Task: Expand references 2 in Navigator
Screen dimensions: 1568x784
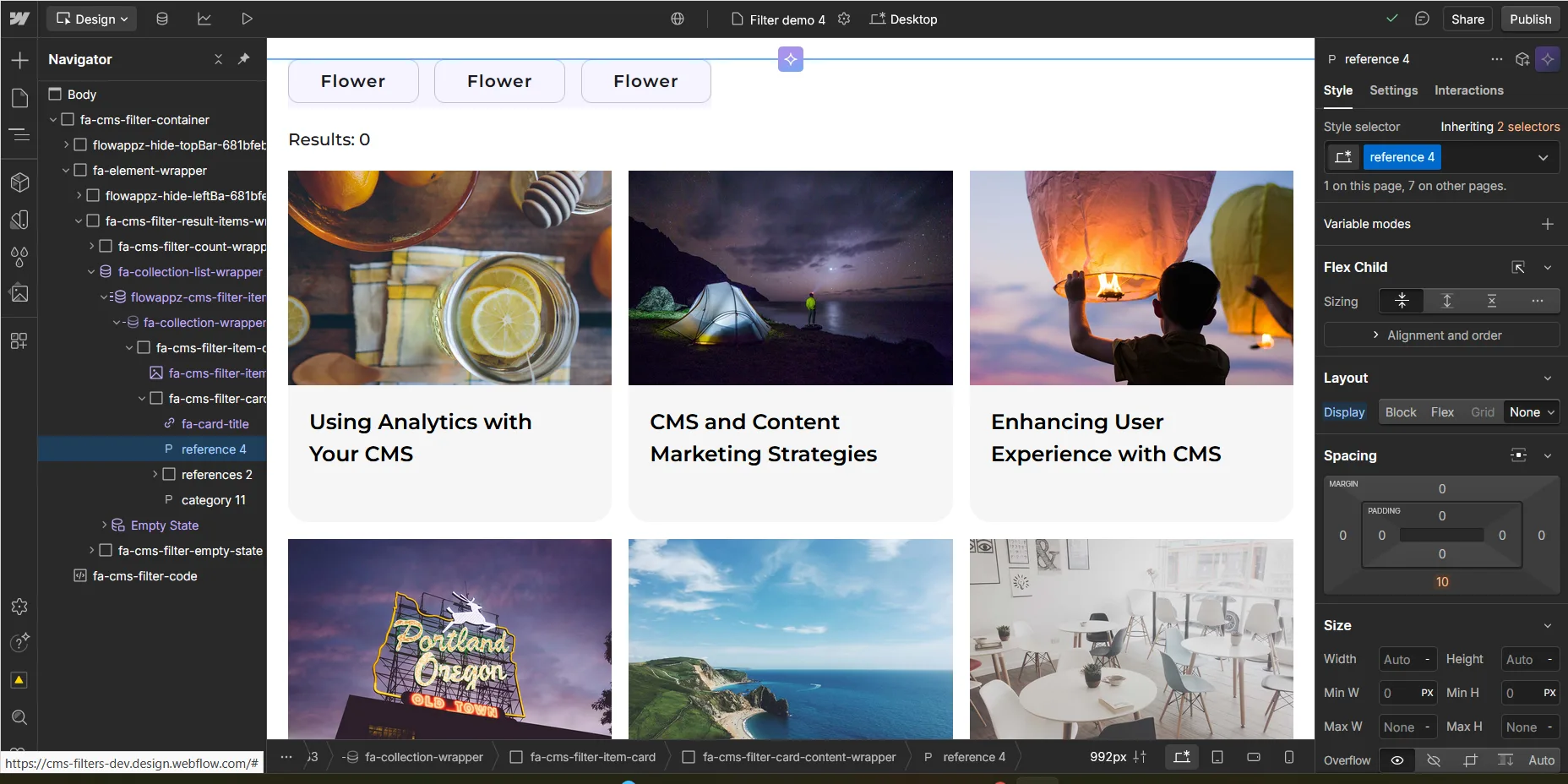Action: tap(155, 475)
